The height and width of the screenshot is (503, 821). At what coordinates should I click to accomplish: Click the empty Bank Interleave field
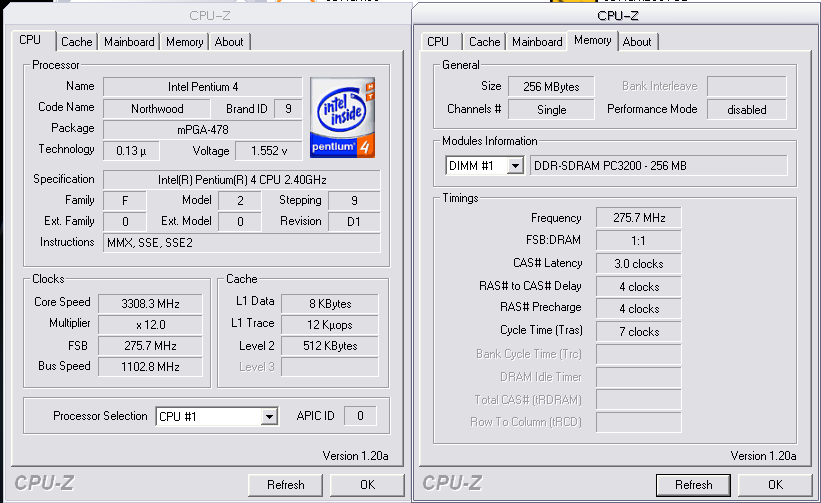click(747, 86)
